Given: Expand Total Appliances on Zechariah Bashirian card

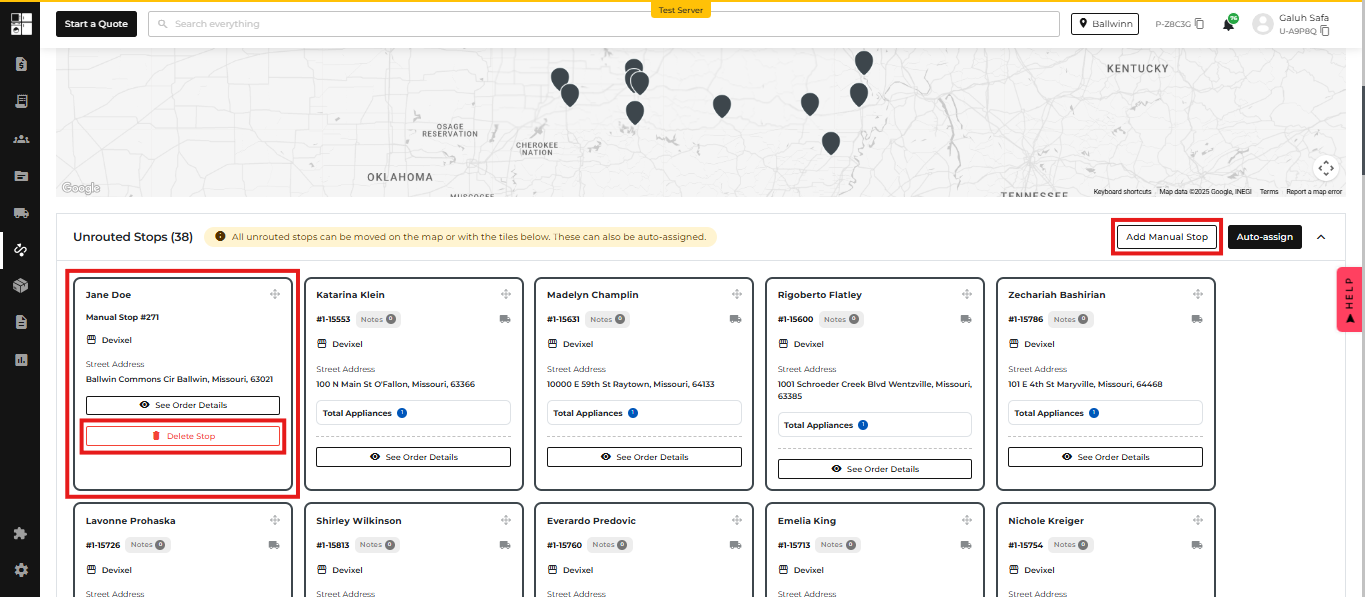Looking at the screenshot, I should (1105, 413).
